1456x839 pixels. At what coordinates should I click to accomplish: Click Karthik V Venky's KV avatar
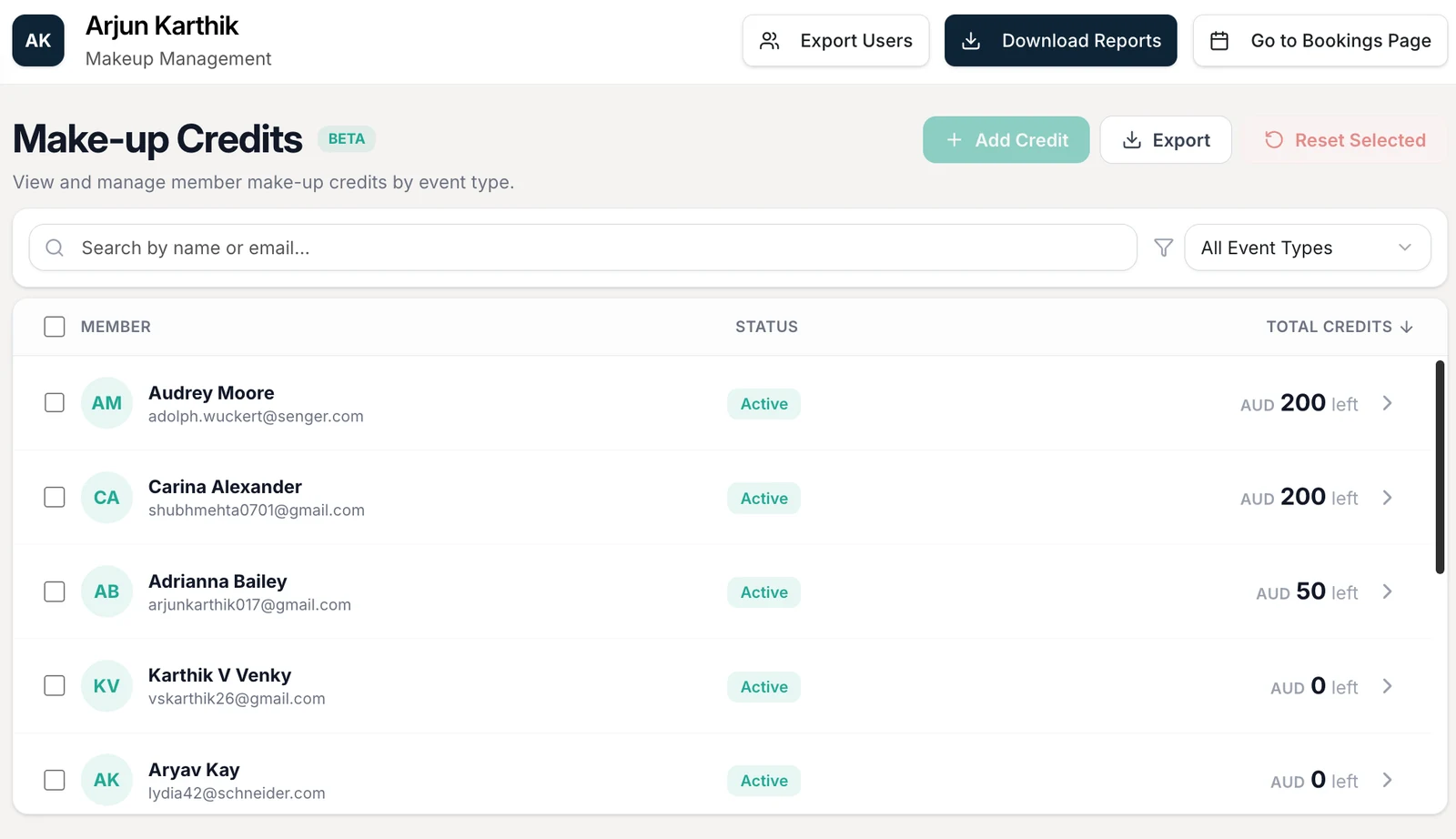(106, 686)
